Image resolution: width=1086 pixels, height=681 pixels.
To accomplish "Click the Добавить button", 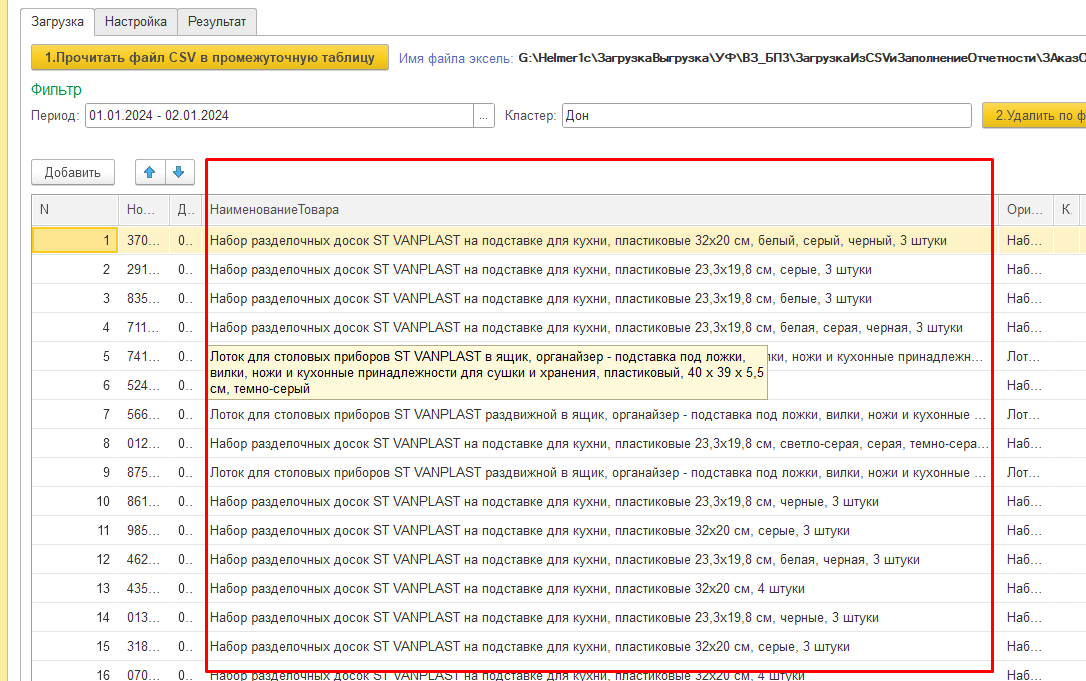I will (73, 173).
